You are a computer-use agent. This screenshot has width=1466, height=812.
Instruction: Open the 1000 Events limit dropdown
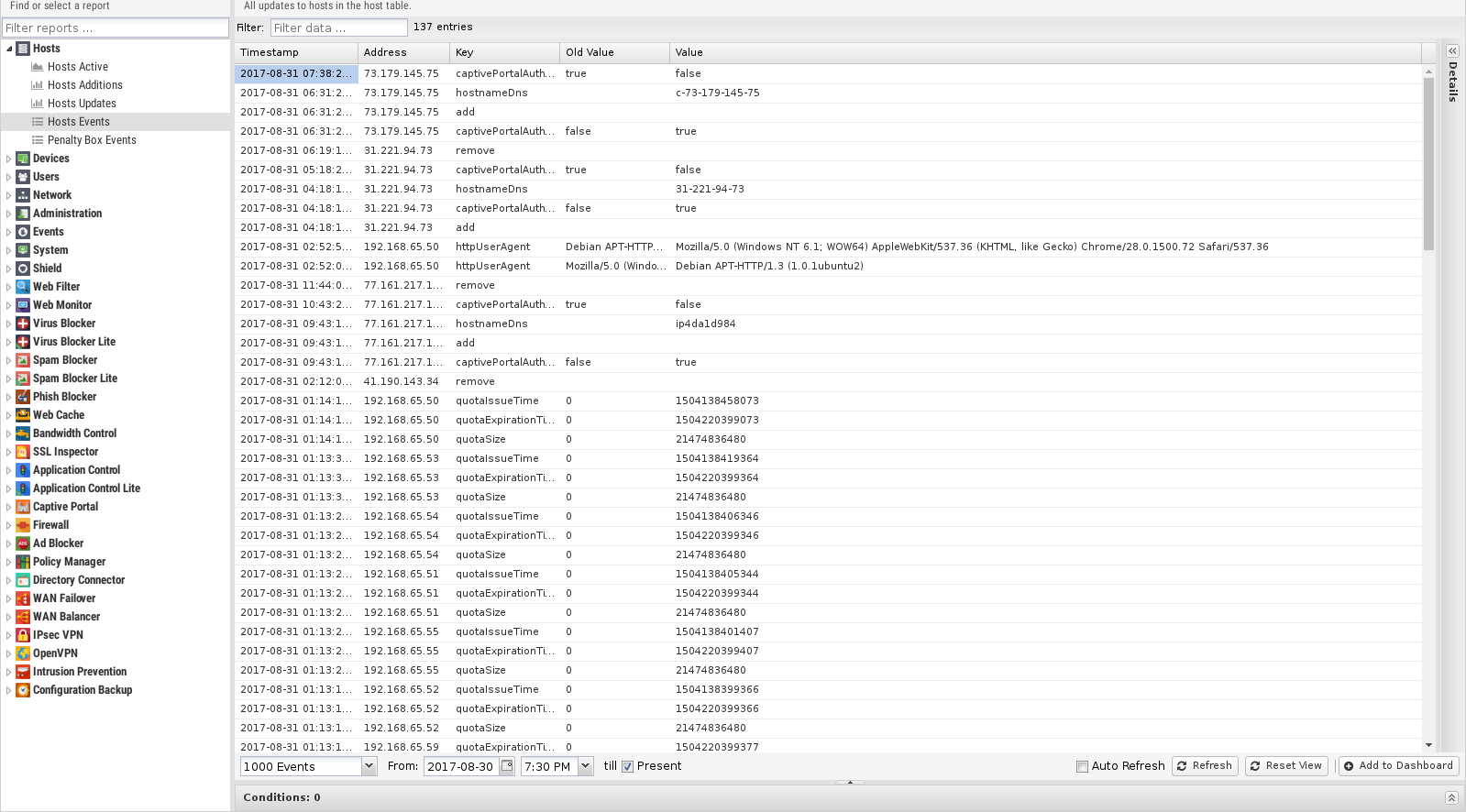pyautogui.click(x=369, y=766)
